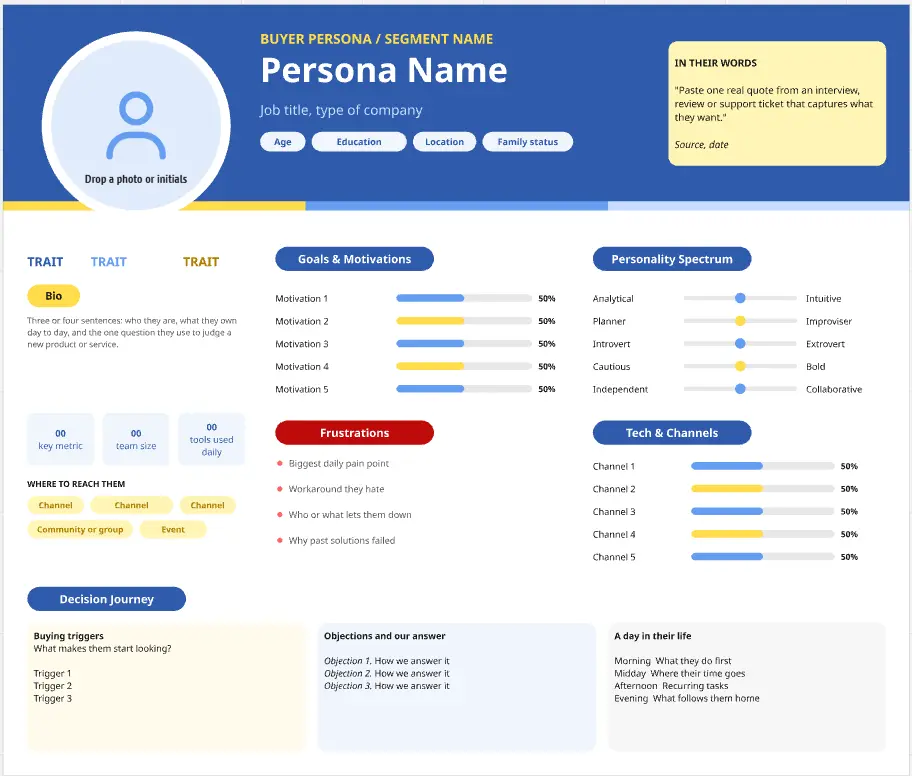Select the key metric stat card
Screen dimensions: 912x776
(x=60, y=440)
